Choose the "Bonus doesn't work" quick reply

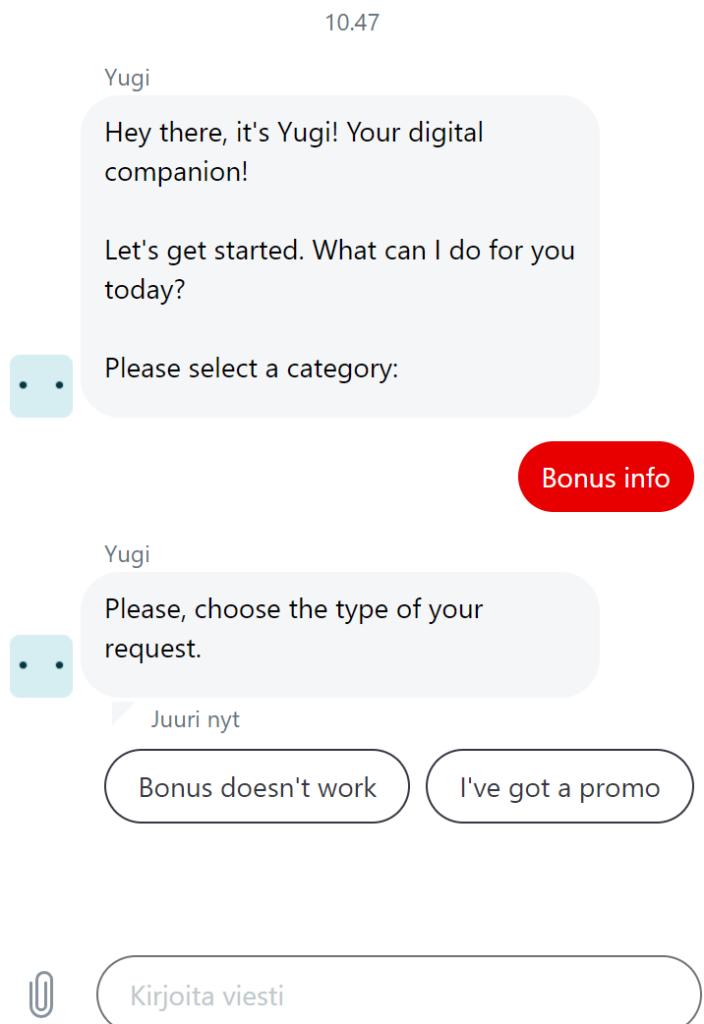click(x=257, y=787)
